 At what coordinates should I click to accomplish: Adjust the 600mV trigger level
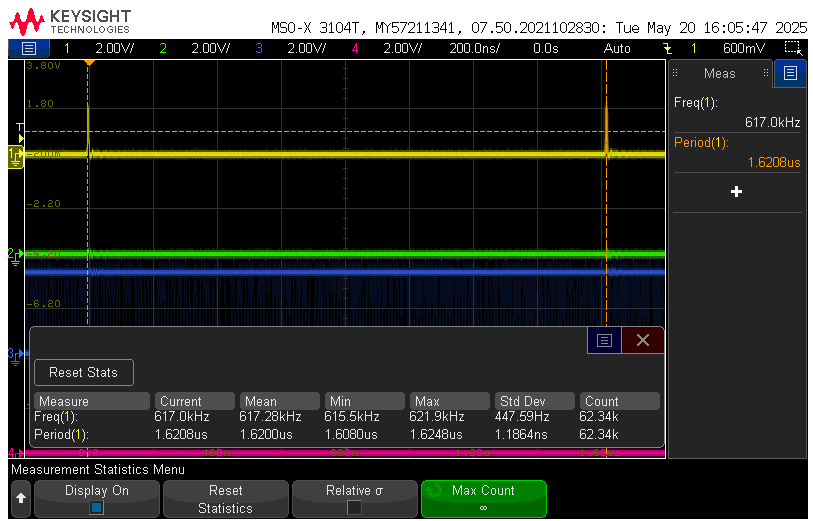744,49
